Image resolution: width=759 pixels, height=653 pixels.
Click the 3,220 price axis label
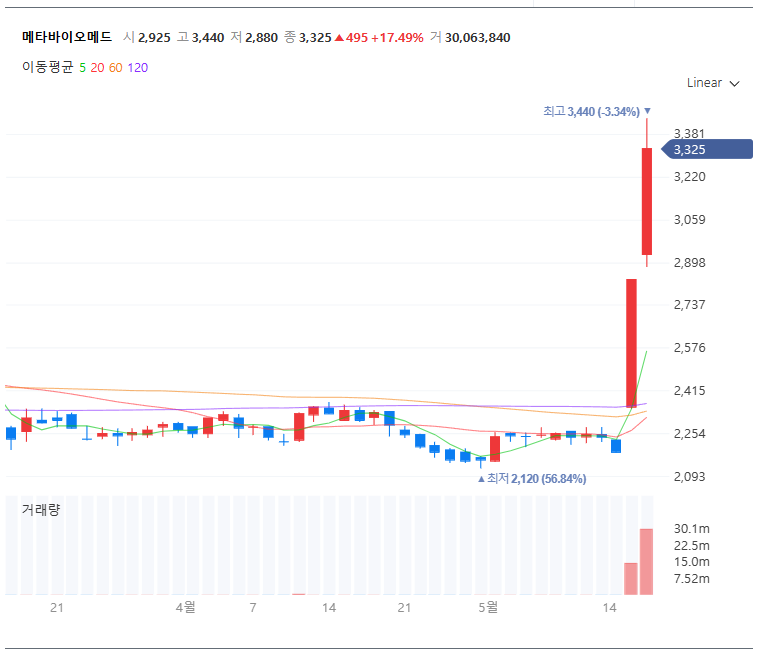point(689,177)
